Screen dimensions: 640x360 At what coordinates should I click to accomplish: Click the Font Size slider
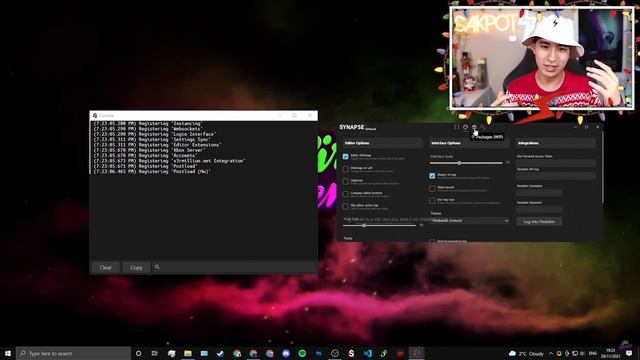[379, 225]
